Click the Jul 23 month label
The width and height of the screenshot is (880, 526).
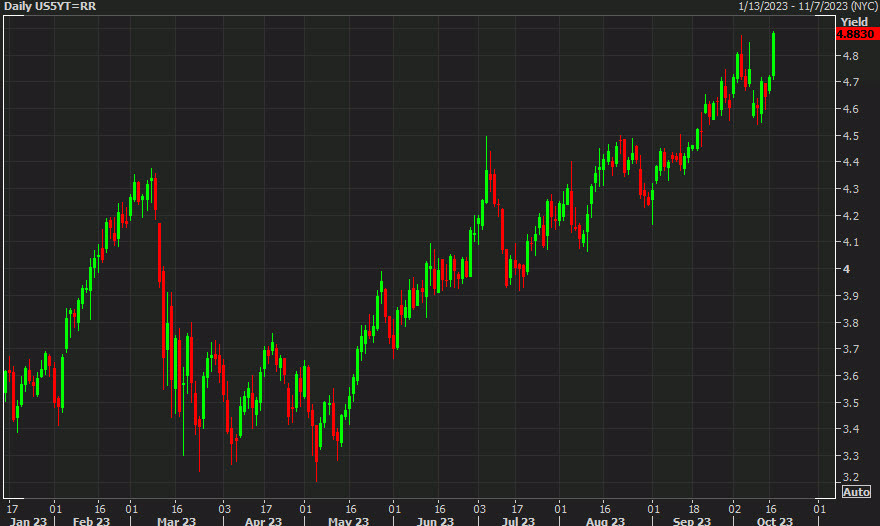coord(519,520)
